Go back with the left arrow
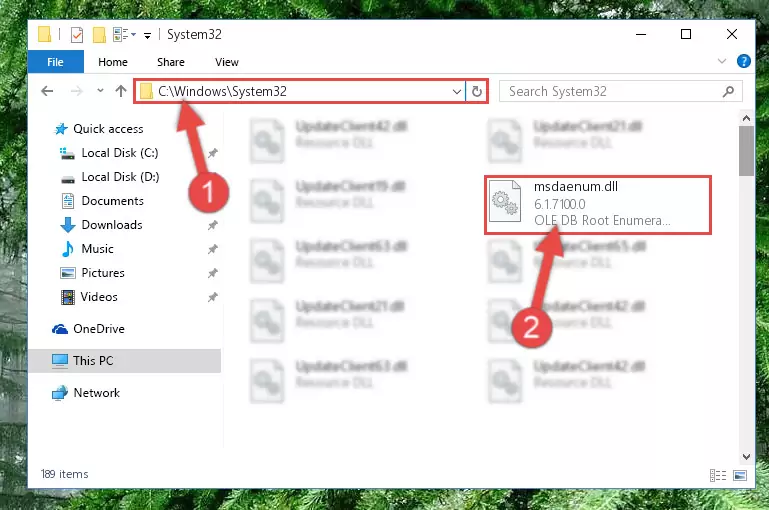 pos(47,91)
